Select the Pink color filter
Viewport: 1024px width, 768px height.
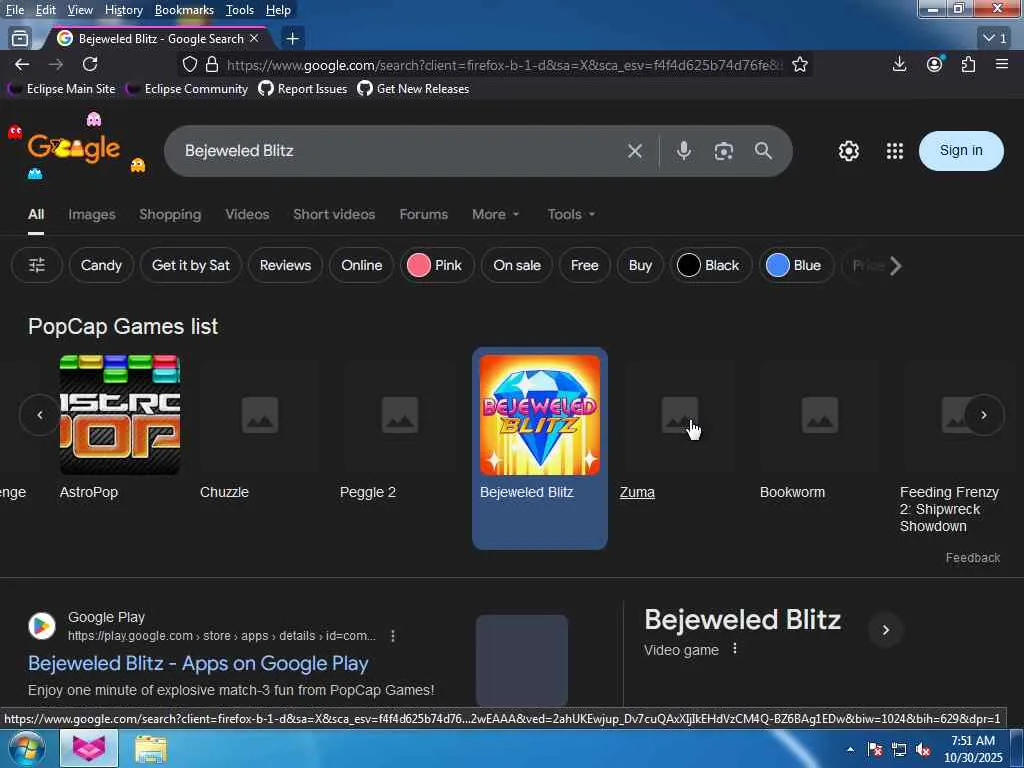point(437,265)
